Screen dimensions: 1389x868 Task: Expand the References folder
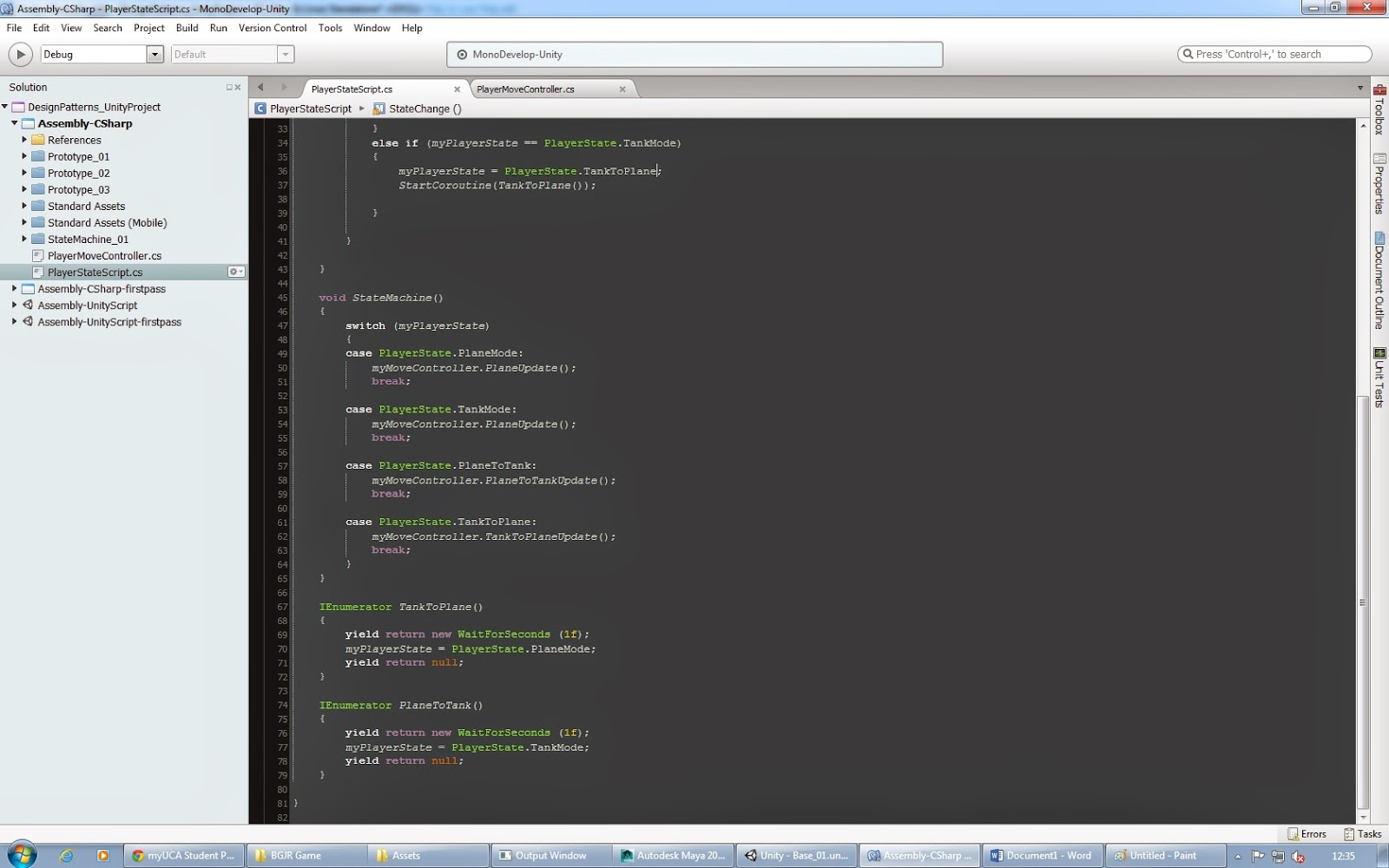(23, 140)
